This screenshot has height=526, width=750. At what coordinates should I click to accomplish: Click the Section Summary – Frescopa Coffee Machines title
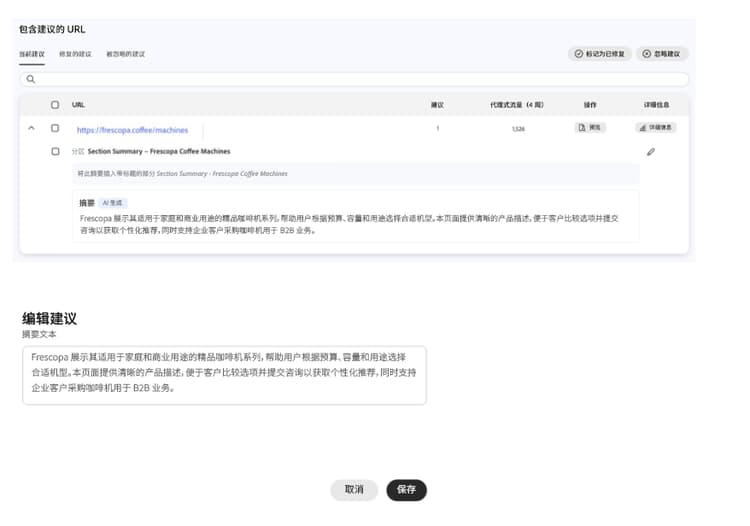click(159, 151)
